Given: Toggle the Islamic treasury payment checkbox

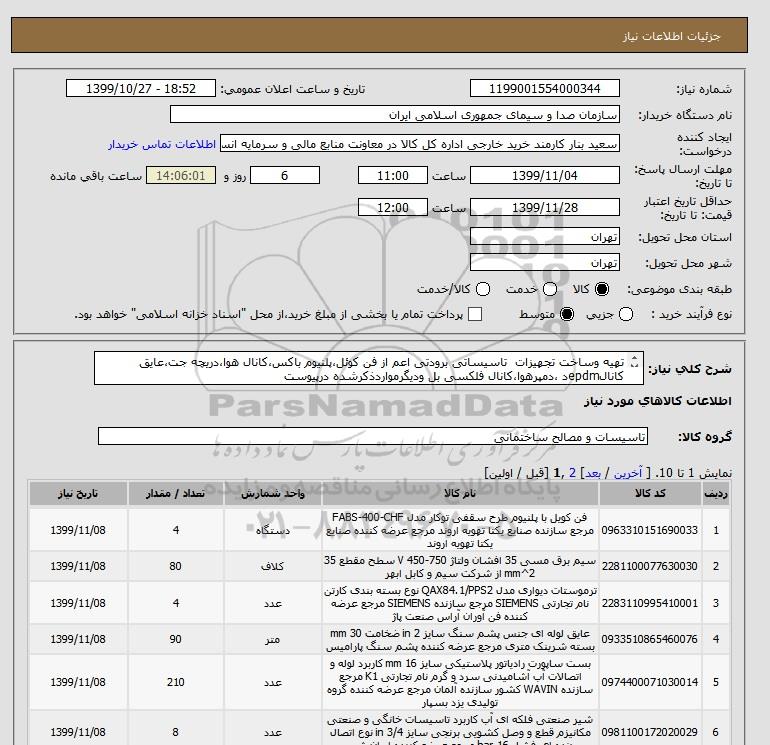Looking at the screenshot, I should coord(475,315).
